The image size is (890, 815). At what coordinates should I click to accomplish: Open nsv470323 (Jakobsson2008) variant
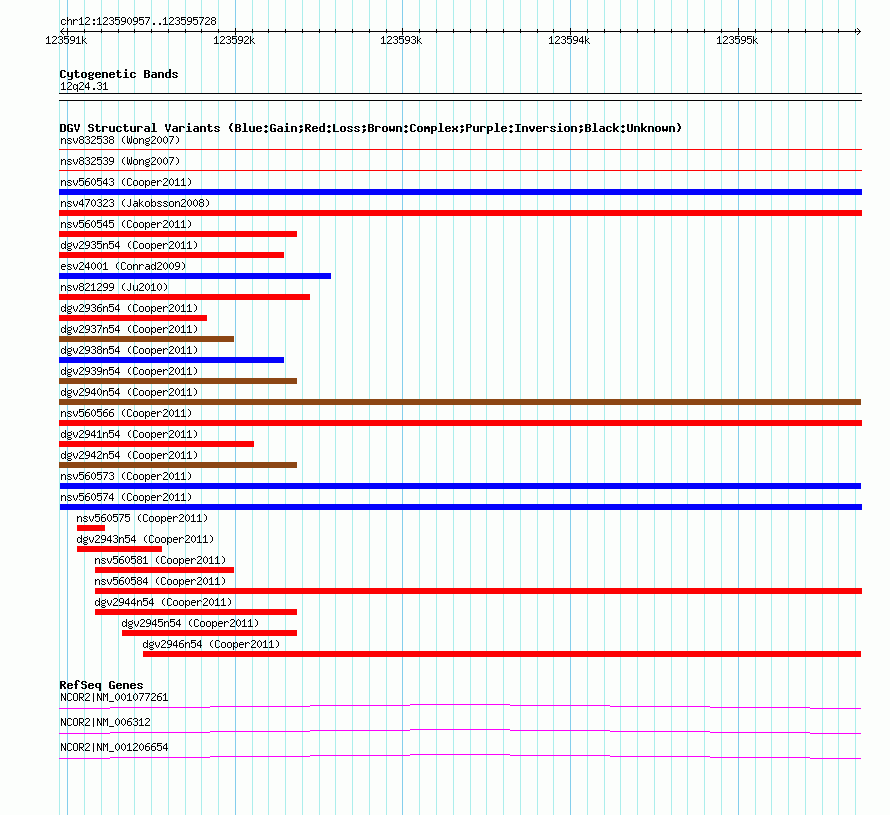point(135,203)
